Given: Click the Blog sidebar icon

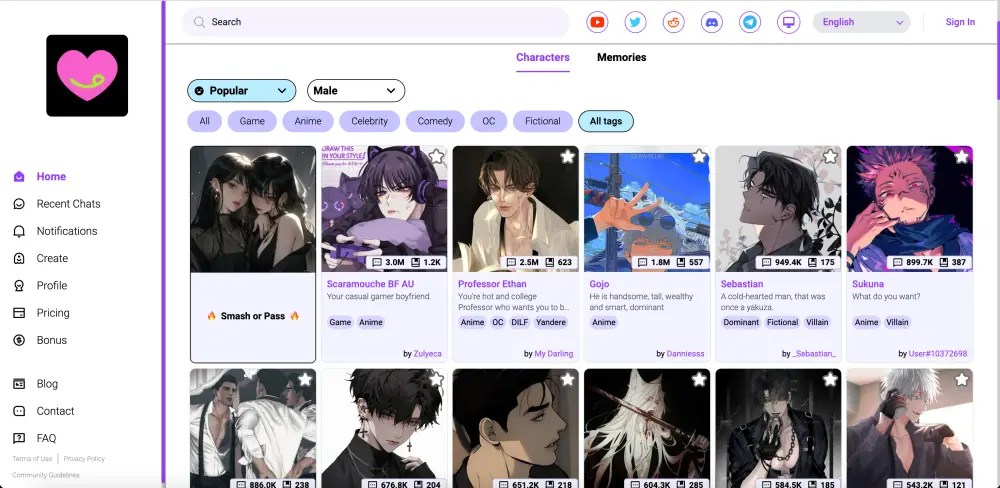Looking at the screenshot, I should [19, 384].
